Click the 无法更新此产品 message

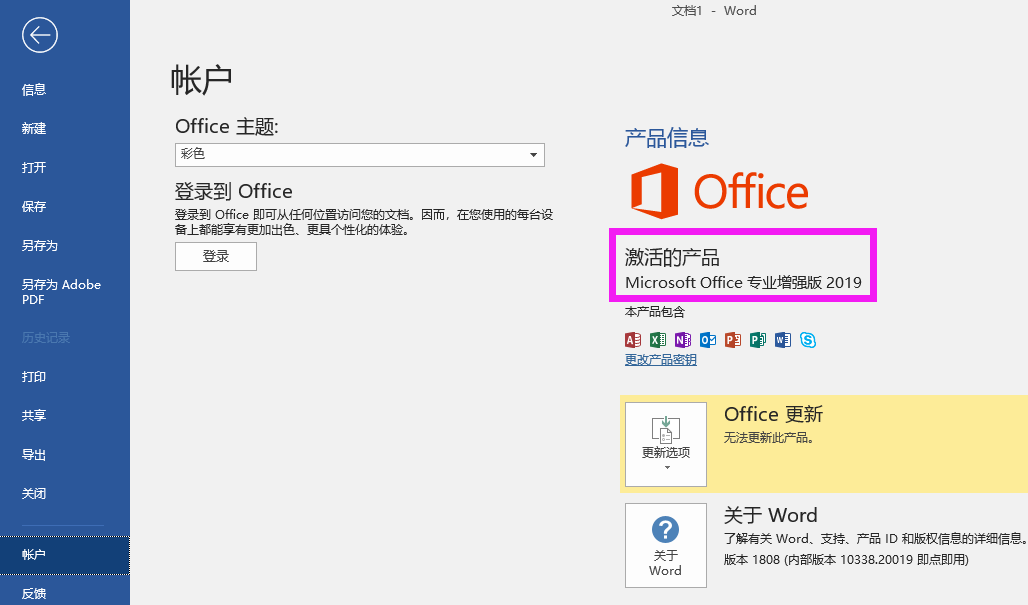769,438
